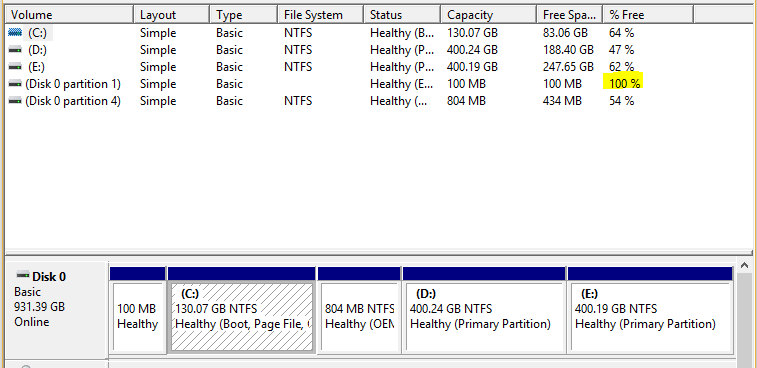Select the (E:) volume name in list
The height and width of the screenshot is (368, 757).
(x=37, y=67)
